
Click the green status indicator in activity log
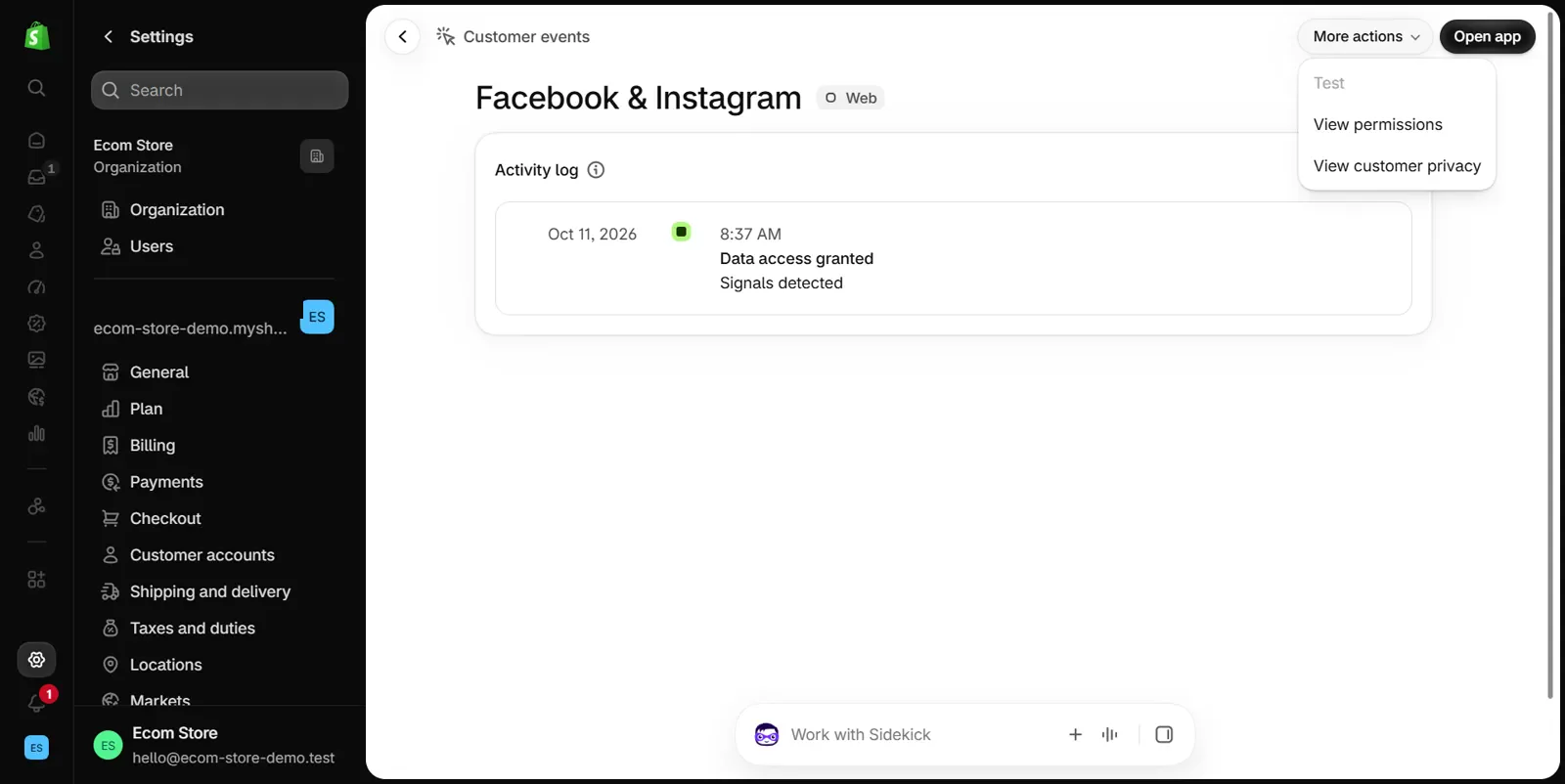click(682, 232)
